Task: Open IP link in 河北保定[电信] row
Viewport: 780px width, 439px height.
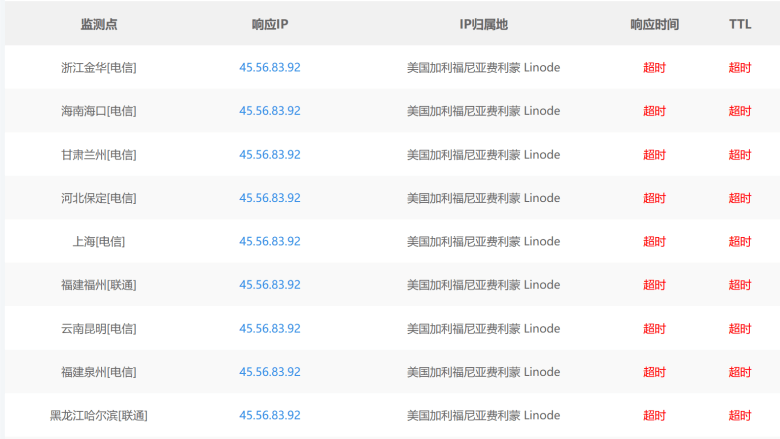Action: pos(270,197)
